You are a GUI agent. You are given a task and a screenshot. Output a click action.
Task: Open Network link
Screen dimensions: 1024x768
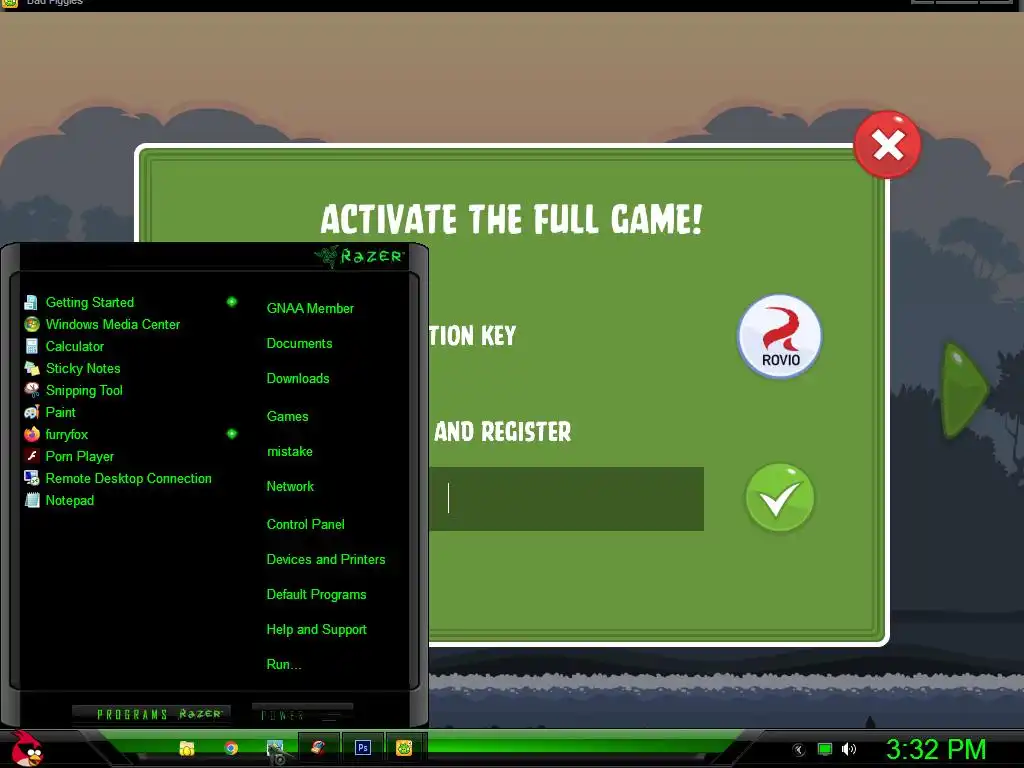290,487
